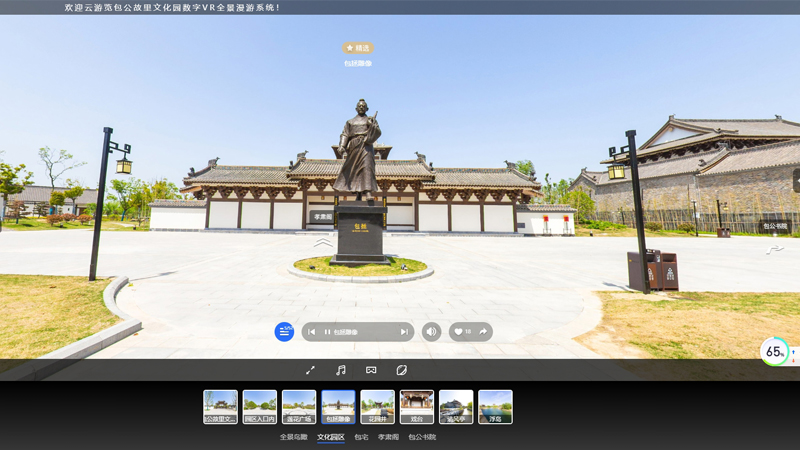800x450 pixels.
Task: Jump to 孝肃阁 via the building hotspot
Action: tap(322, 216)
